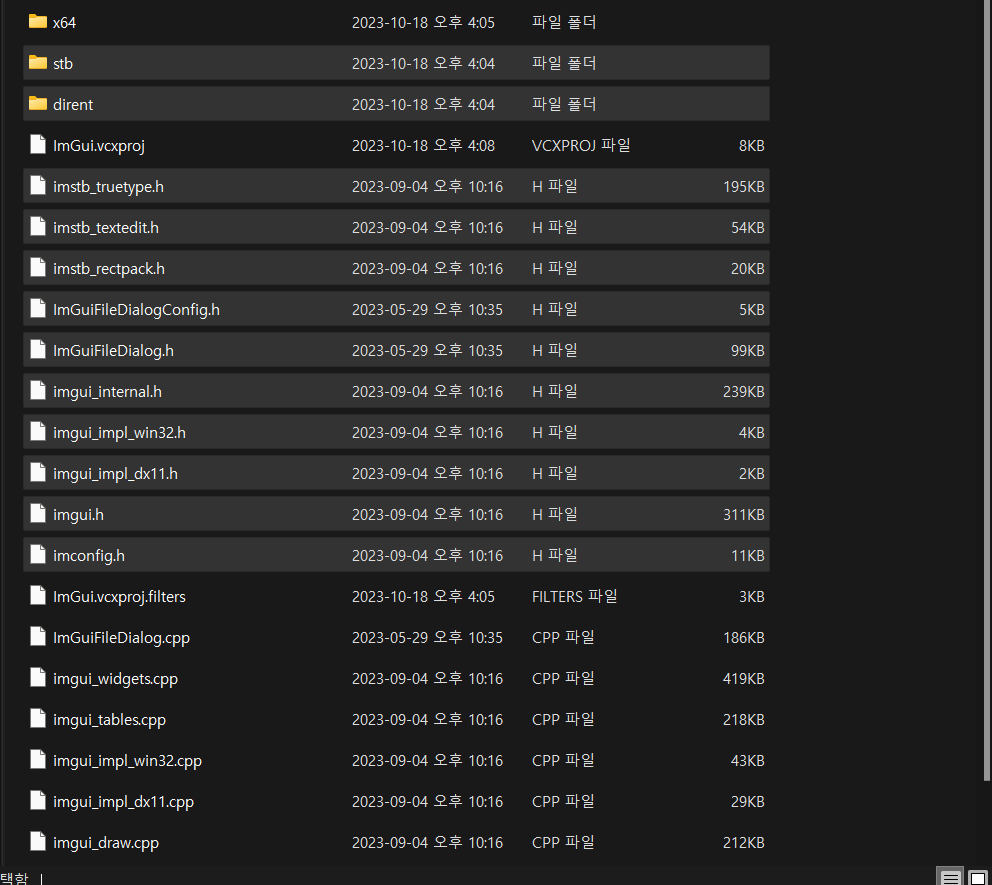Click the 218KB size of imgui_tables.cpp

(743, 720)
